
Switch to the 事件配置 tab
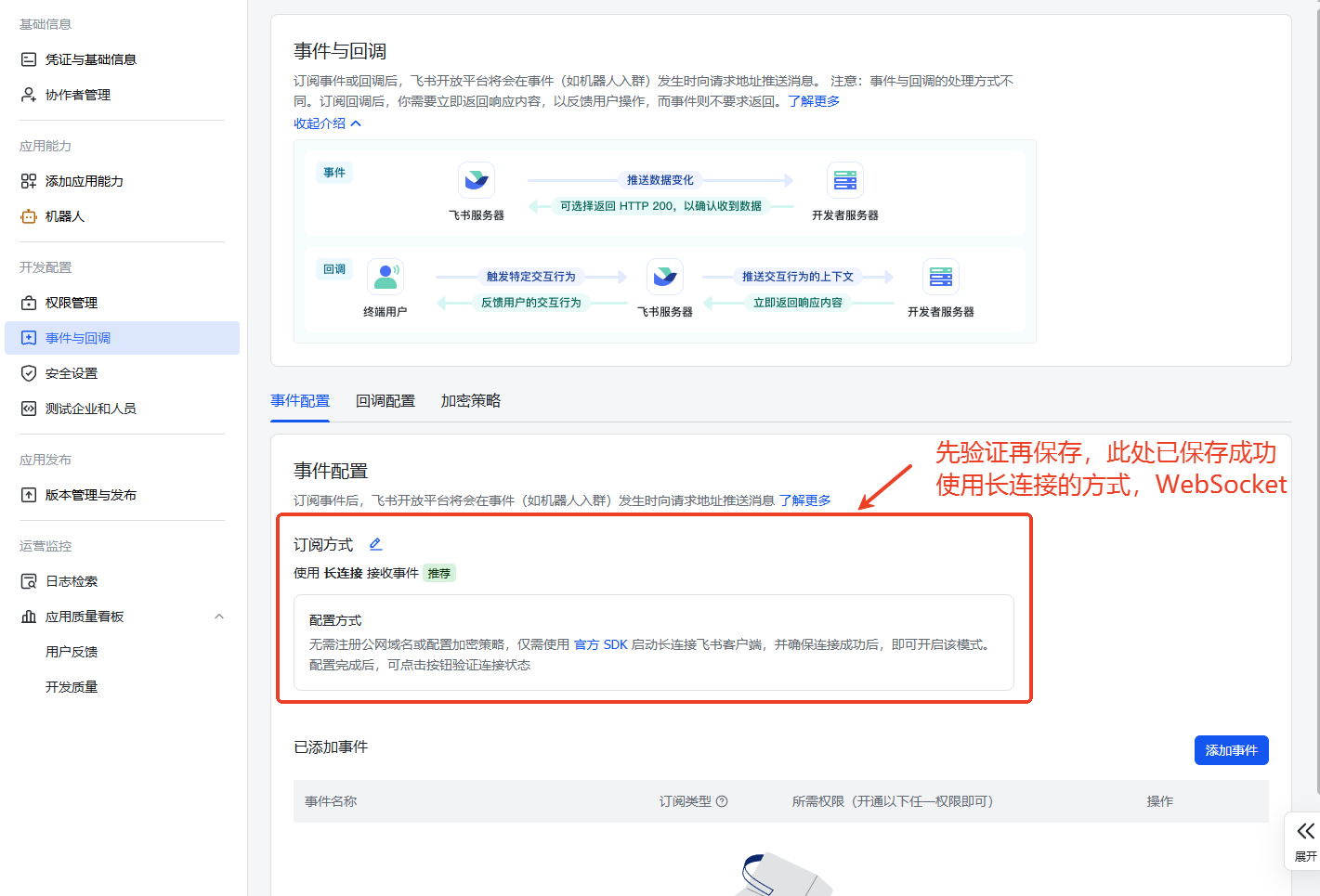300,401
